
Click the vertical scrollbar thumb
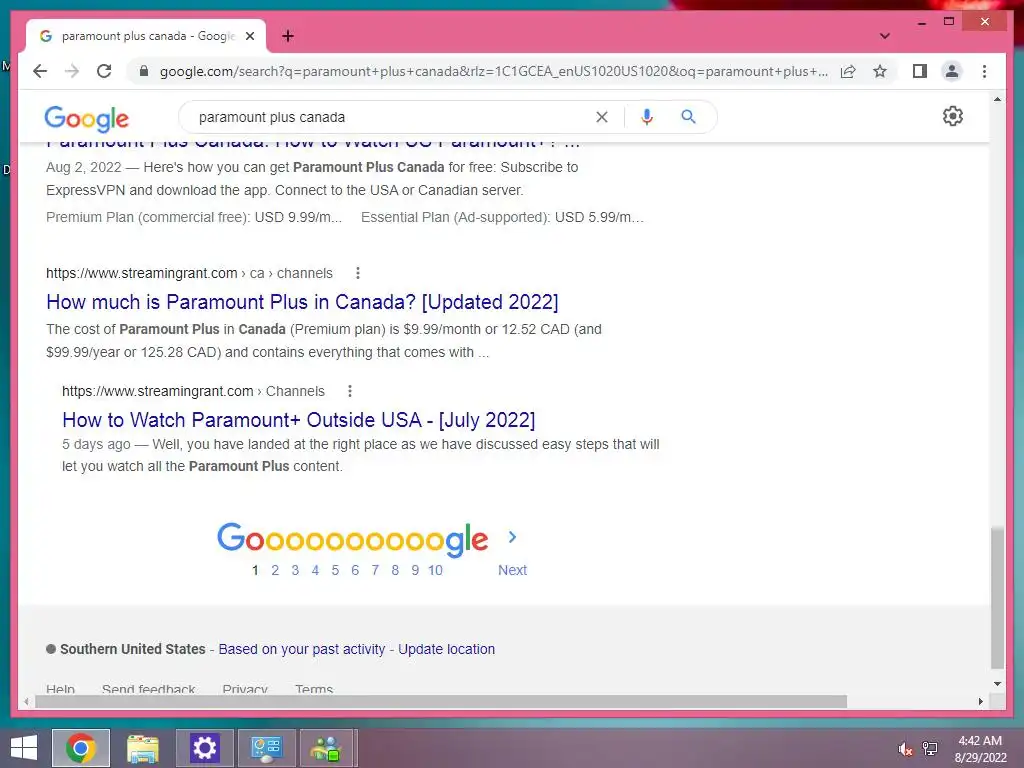(x=997, y=598)
